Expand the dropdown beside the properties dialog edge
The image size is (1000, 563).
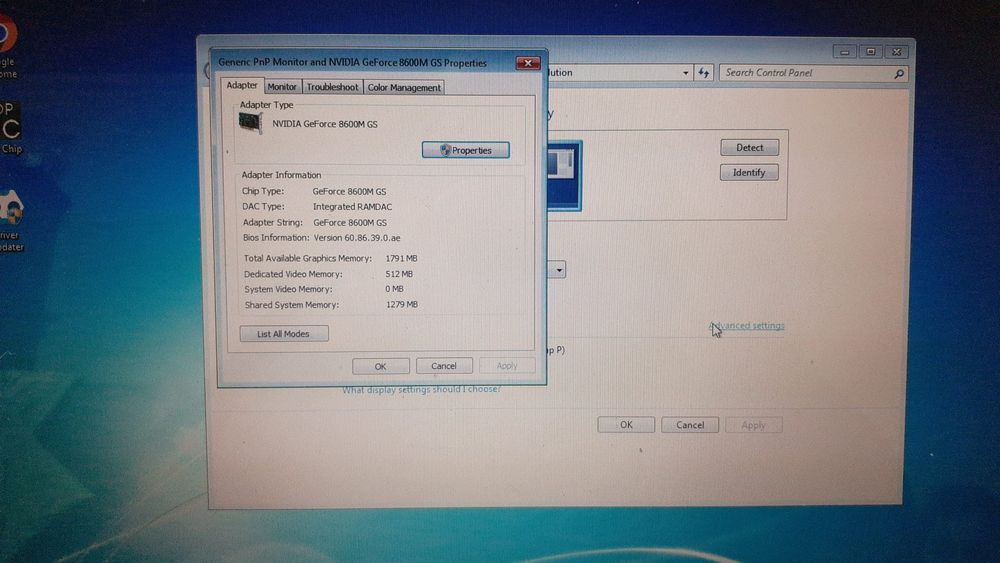558,270
